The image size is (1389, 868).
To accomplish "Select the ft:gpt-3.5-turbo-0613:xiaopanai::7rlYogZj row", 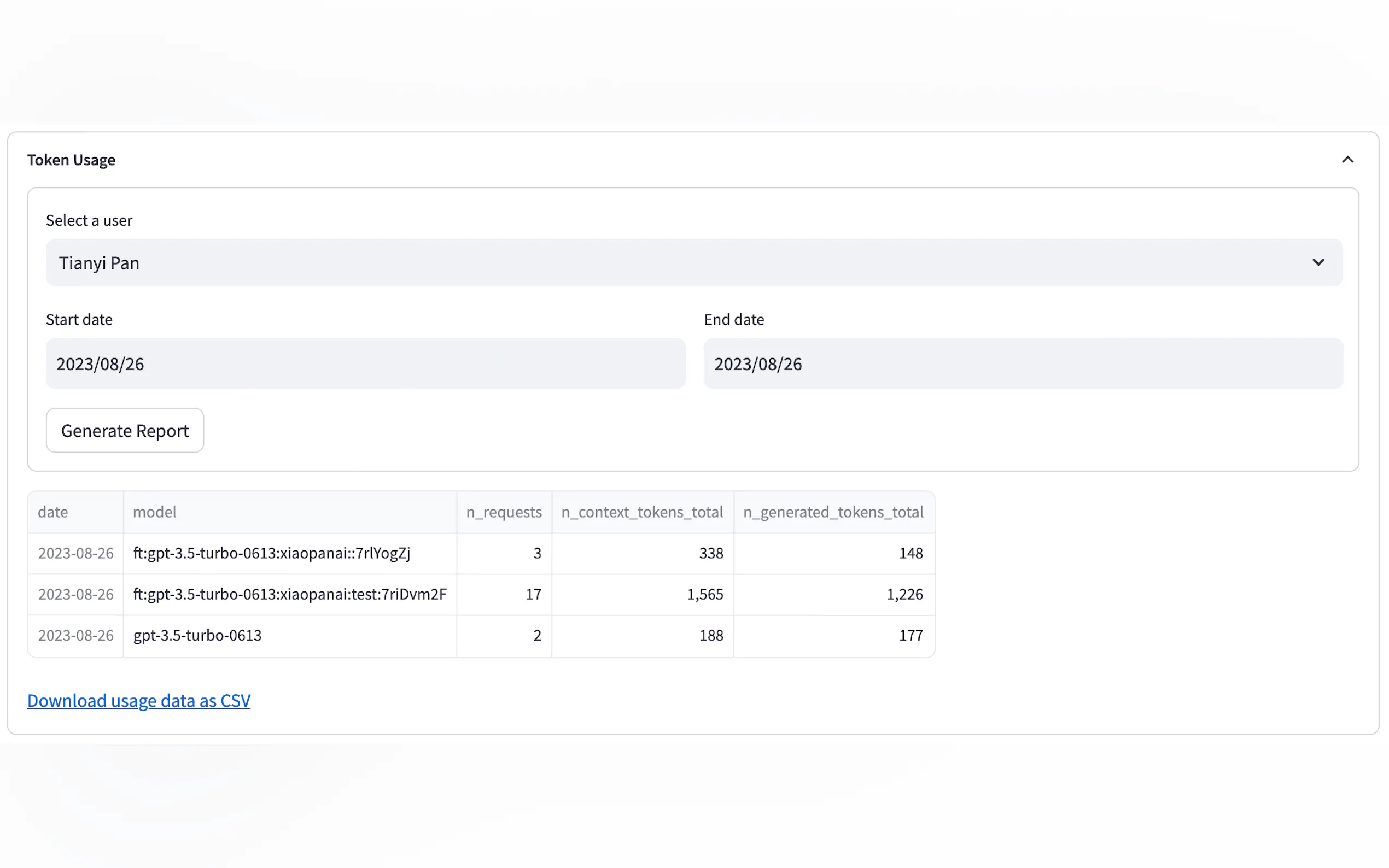I will [271, 553].
